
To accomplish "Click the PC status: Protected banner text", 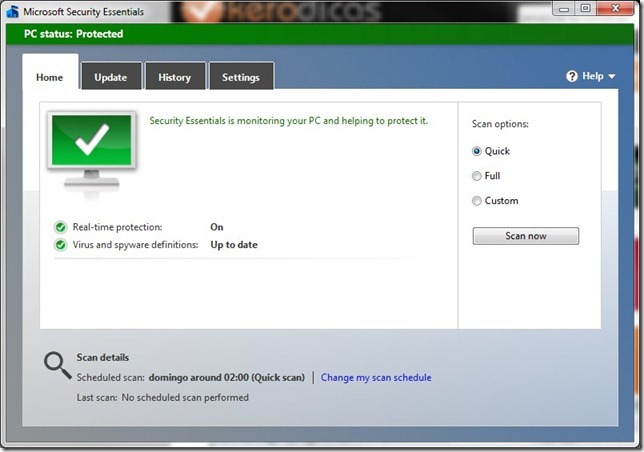I will (74, 34).
